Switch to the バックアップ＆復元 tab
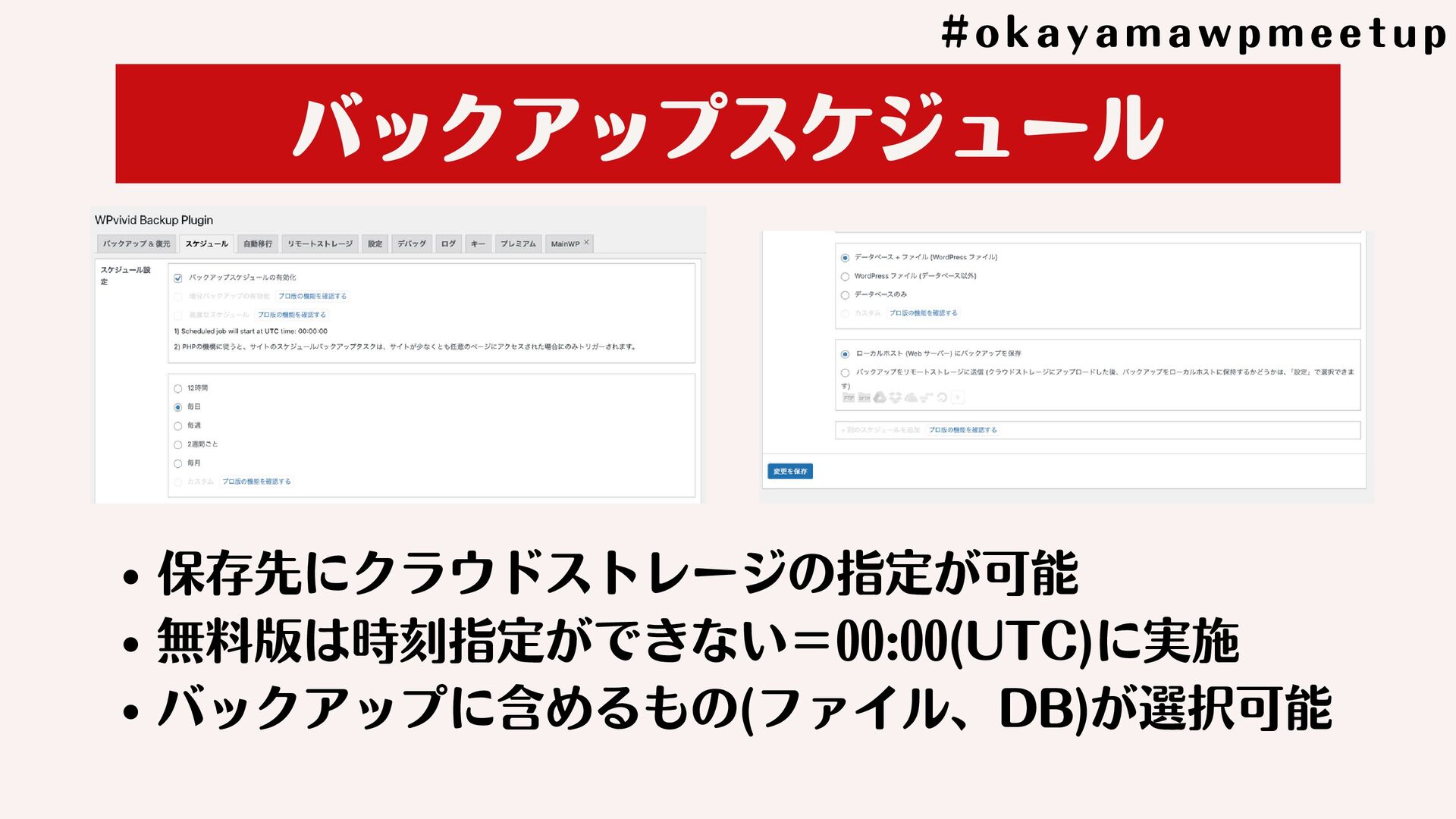The image size is (1456, 819). click(x=136, y=244)
